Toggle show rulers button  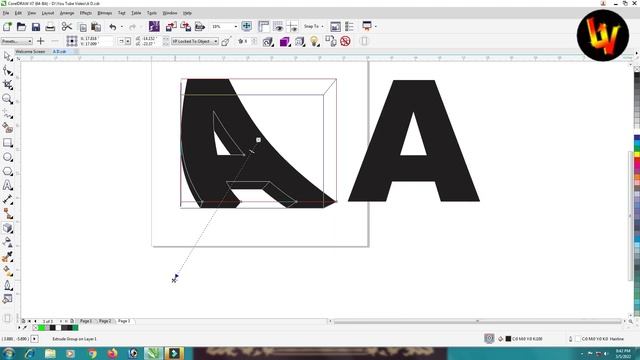tap(264, 27)
